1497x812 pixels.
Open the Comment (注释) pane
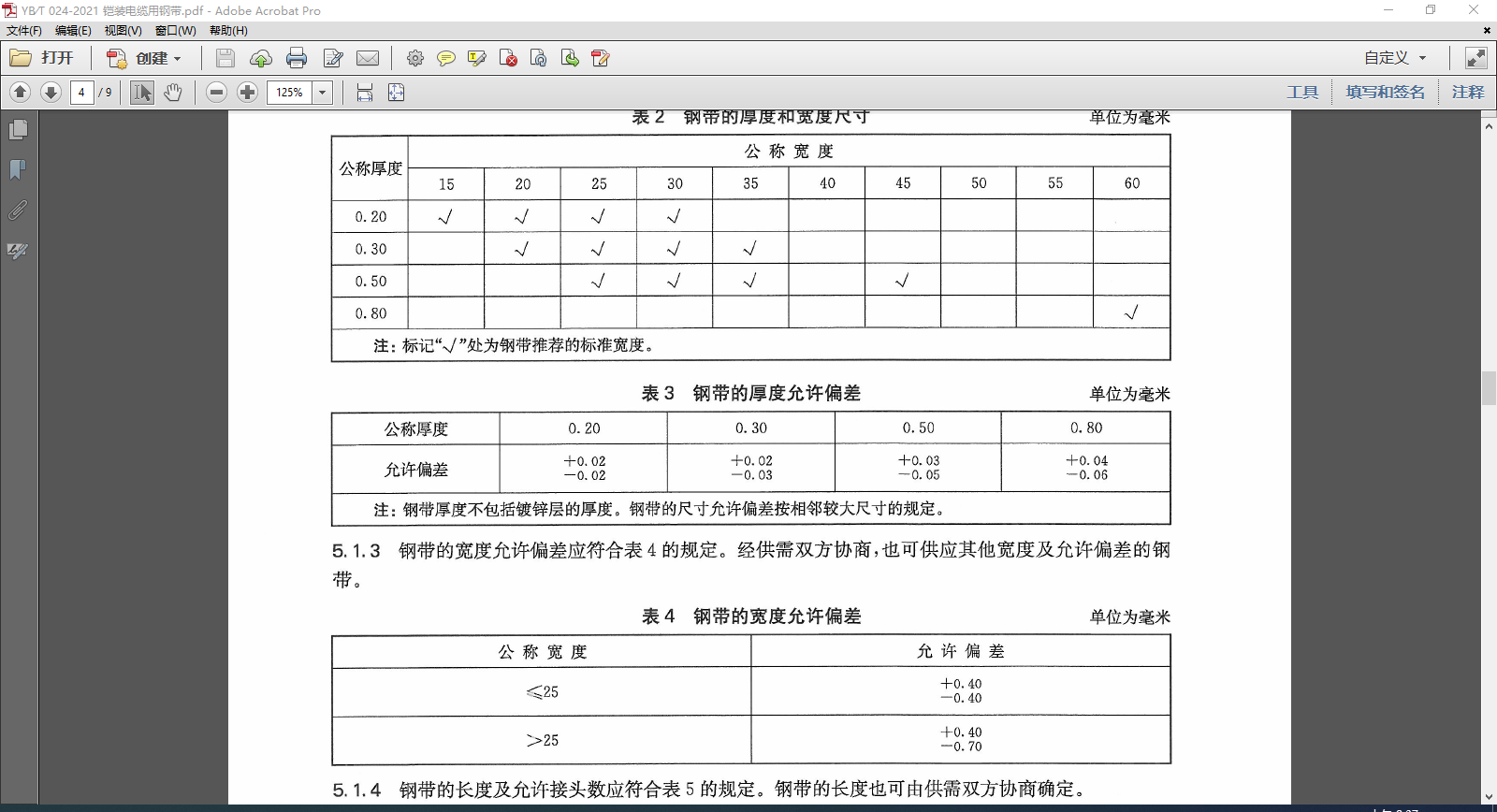click(1468, 92)
